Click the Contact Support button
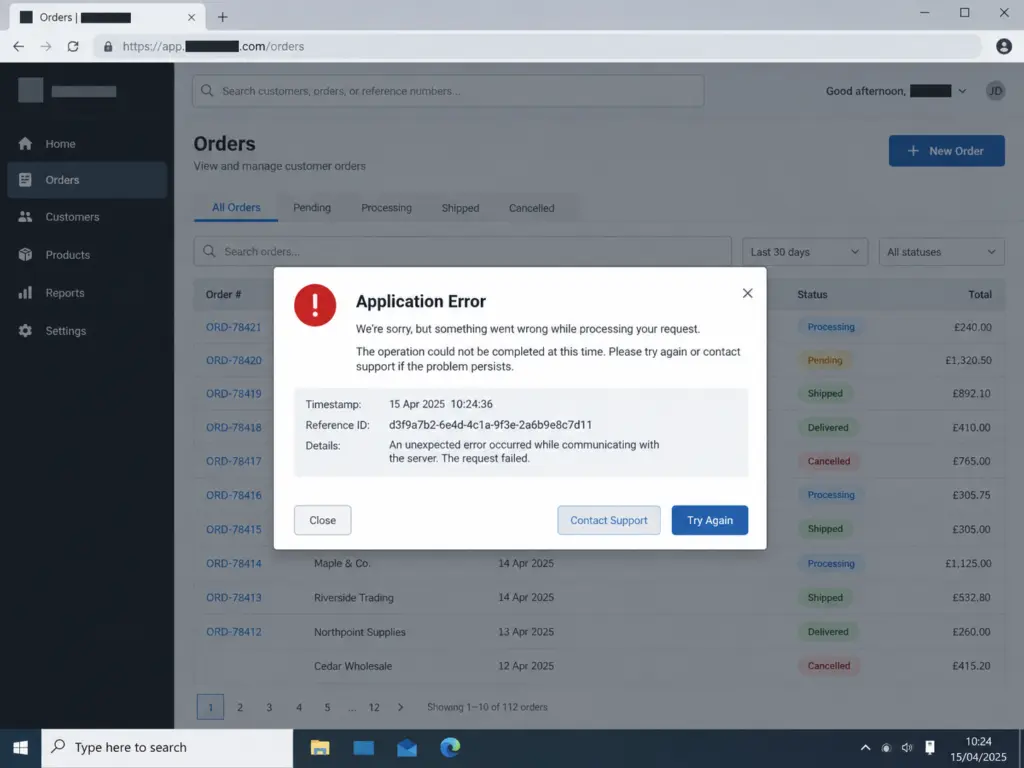The image size is (1024, 768). click(609, 520)
